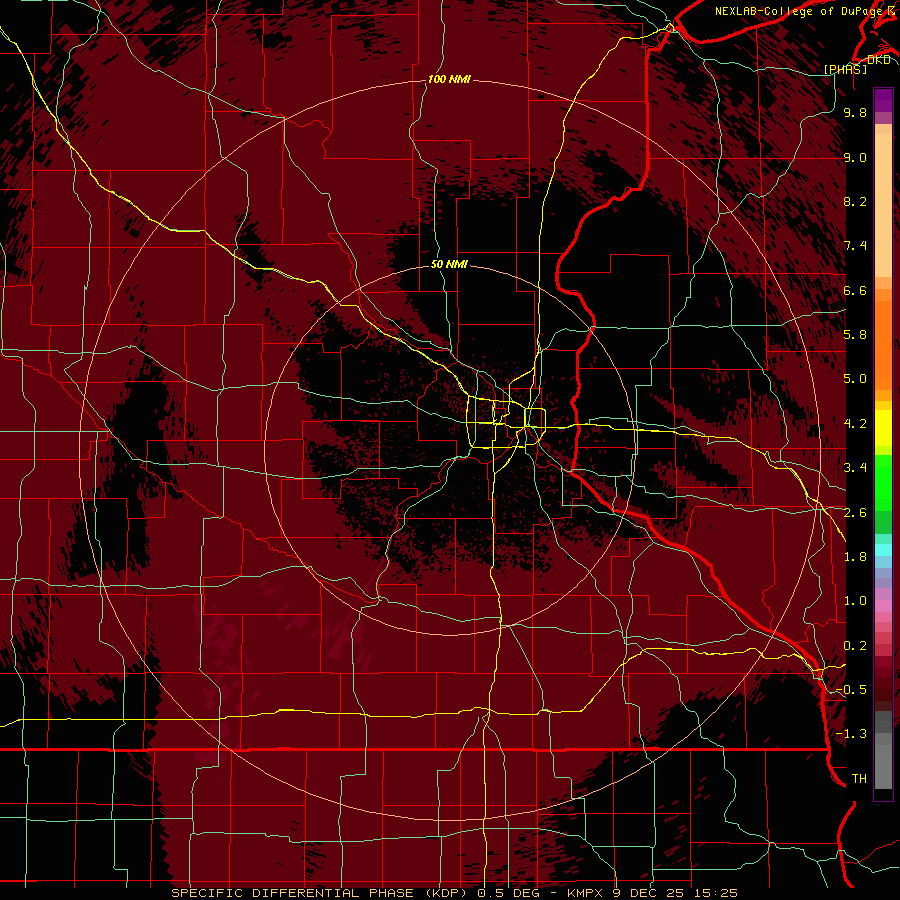The width and height of the screenshot is (900, 900).
Task: Click the 1.8 value on the scale
Action: point(855,557)
